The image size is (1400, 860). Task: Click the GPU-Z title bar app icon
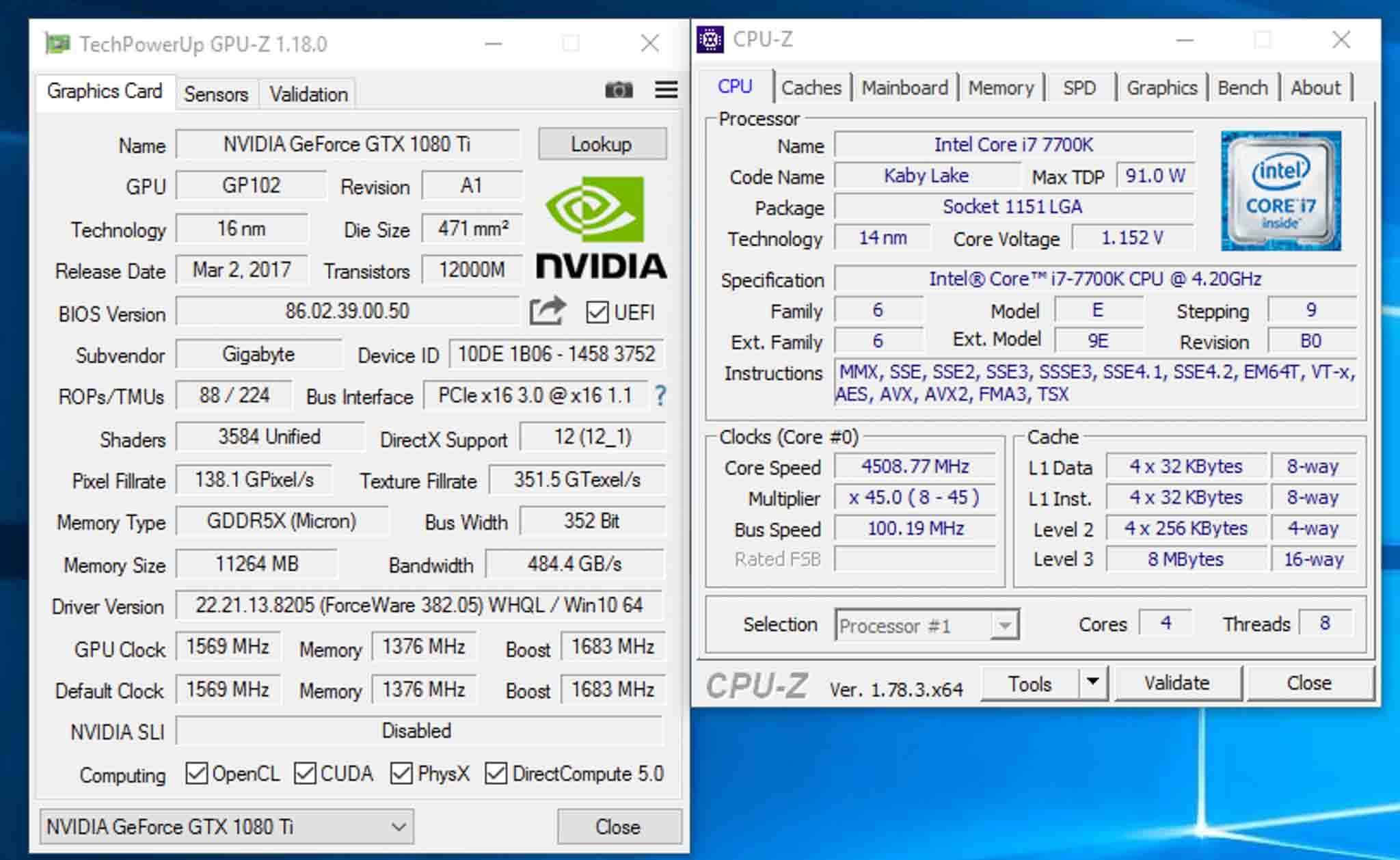click(x=57, y=44)
